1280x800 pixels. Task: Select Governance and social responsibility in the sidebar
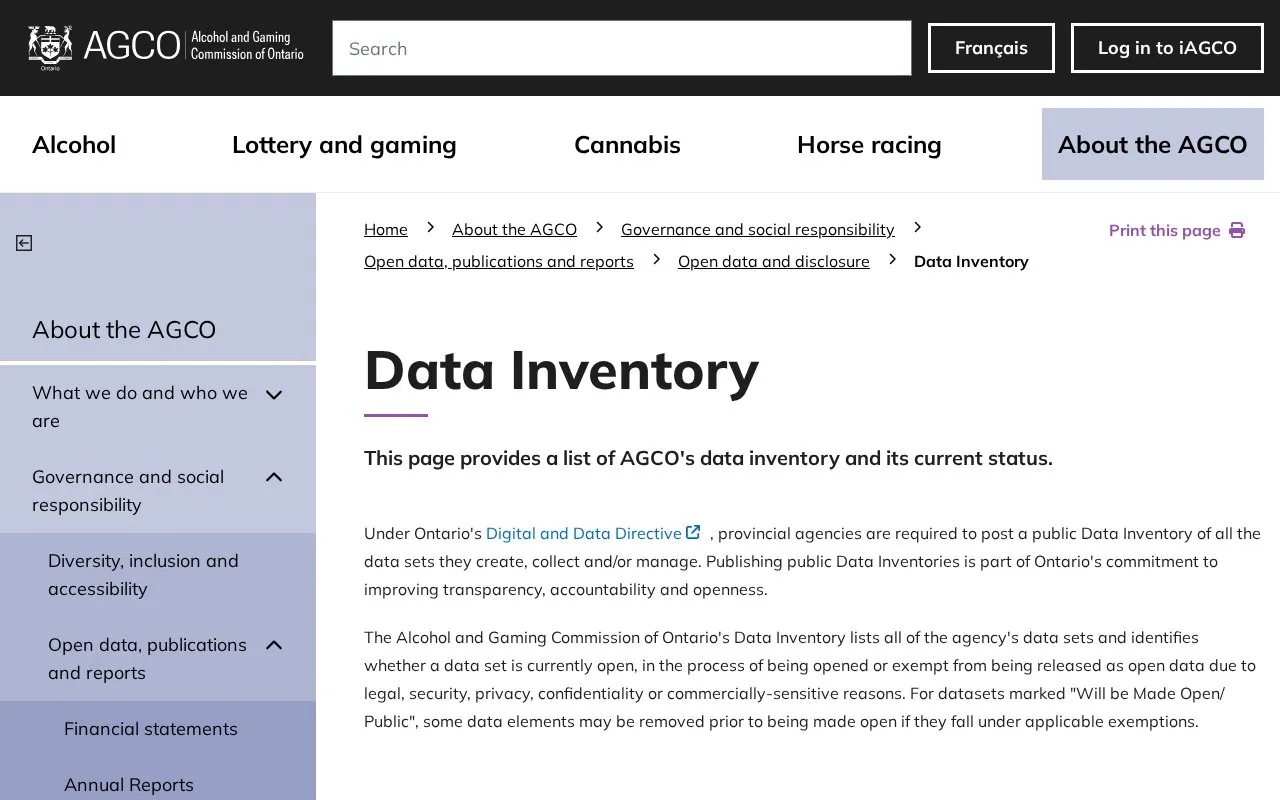coord(128,491)
